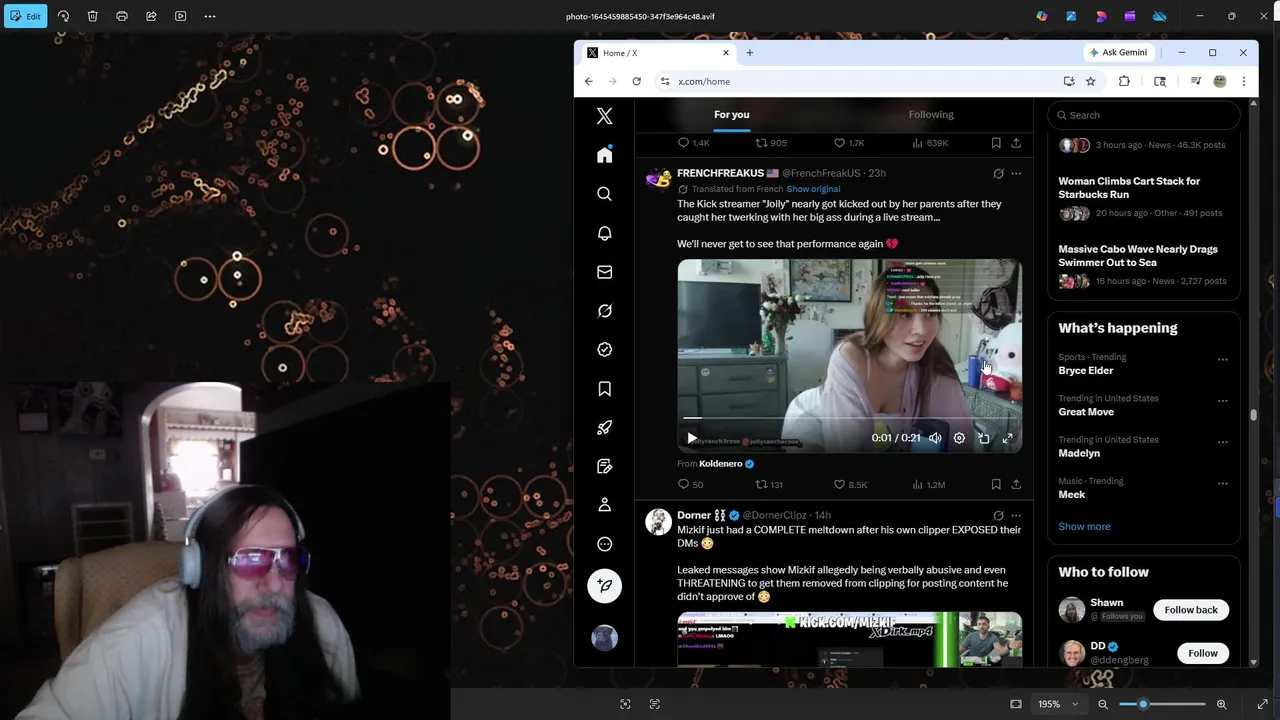Open options for Great Move trend
Image resolution: width=1280 pixels, height=720 pixels.
1222,401
